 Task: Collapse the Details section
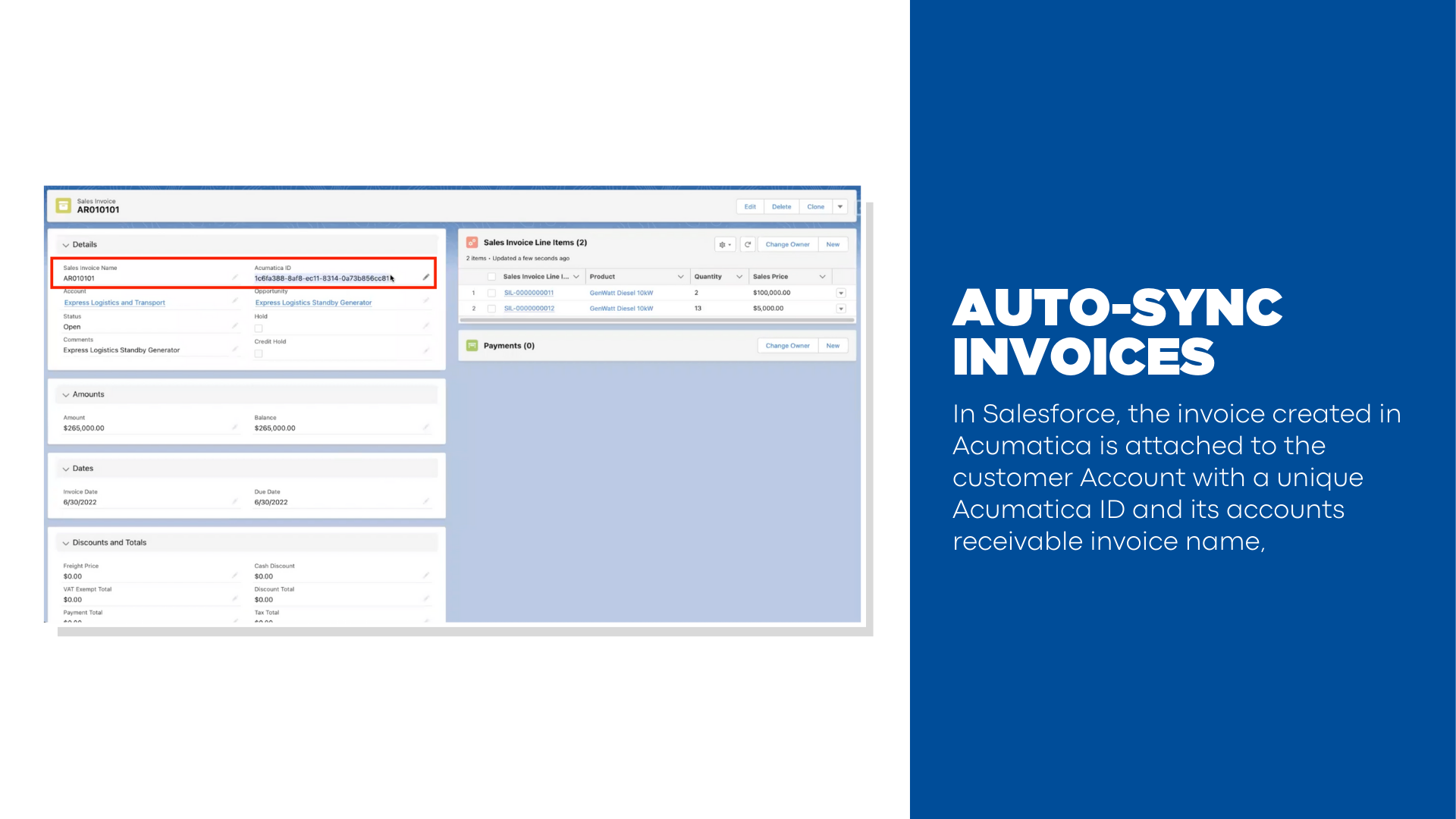pyautogui.click(x=66, y=245)
